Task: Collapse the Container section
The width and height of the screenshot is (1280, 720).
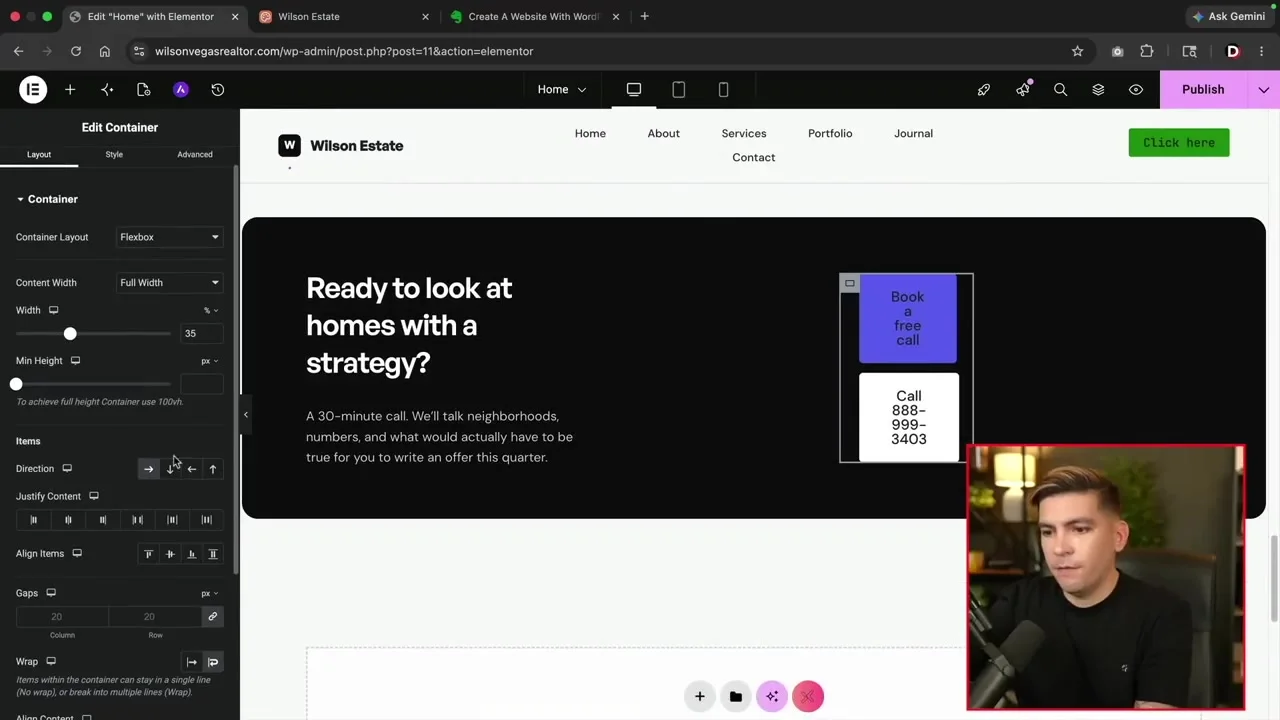Action: 47,199
